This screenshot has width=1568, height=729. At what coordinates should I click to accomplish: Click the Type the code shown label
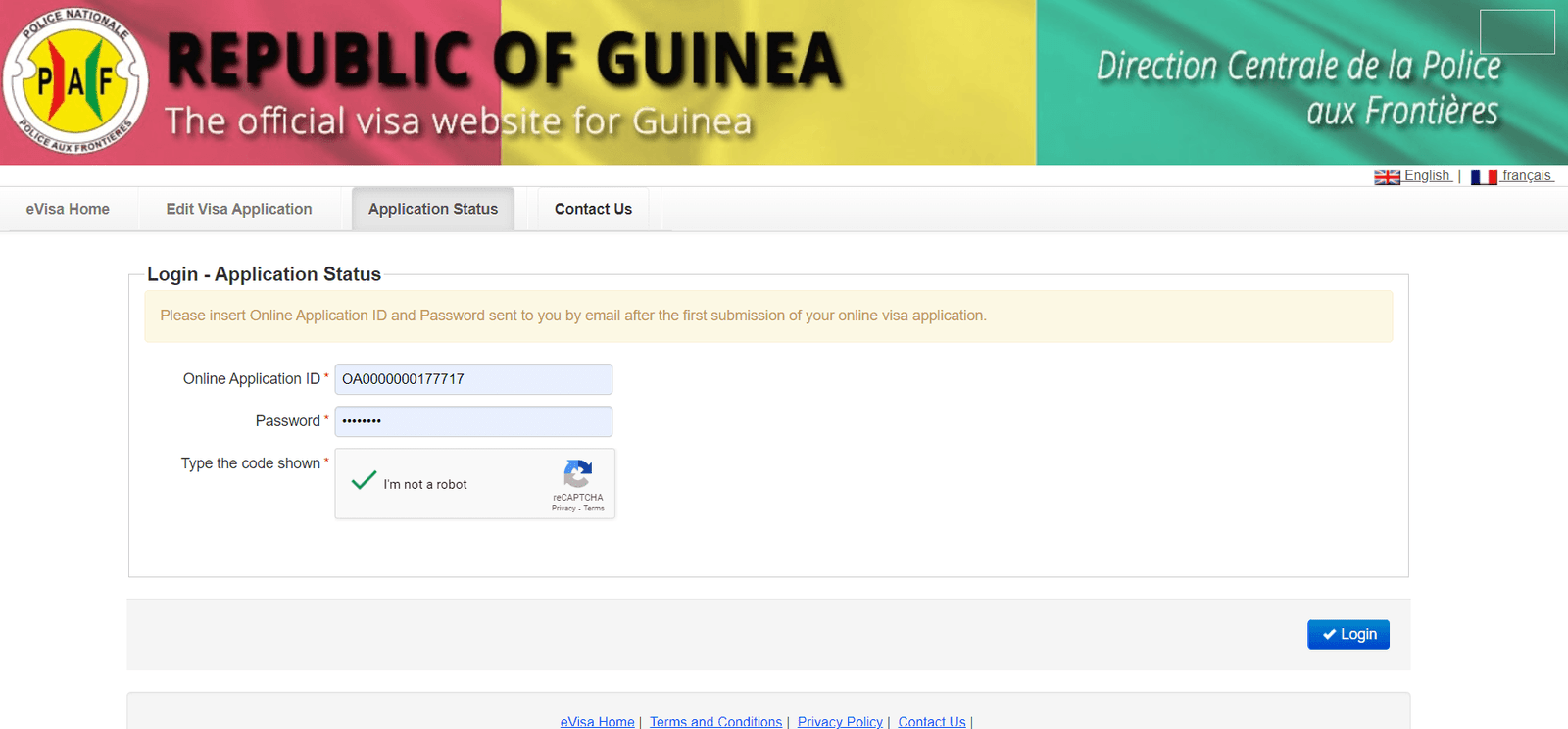250,463
